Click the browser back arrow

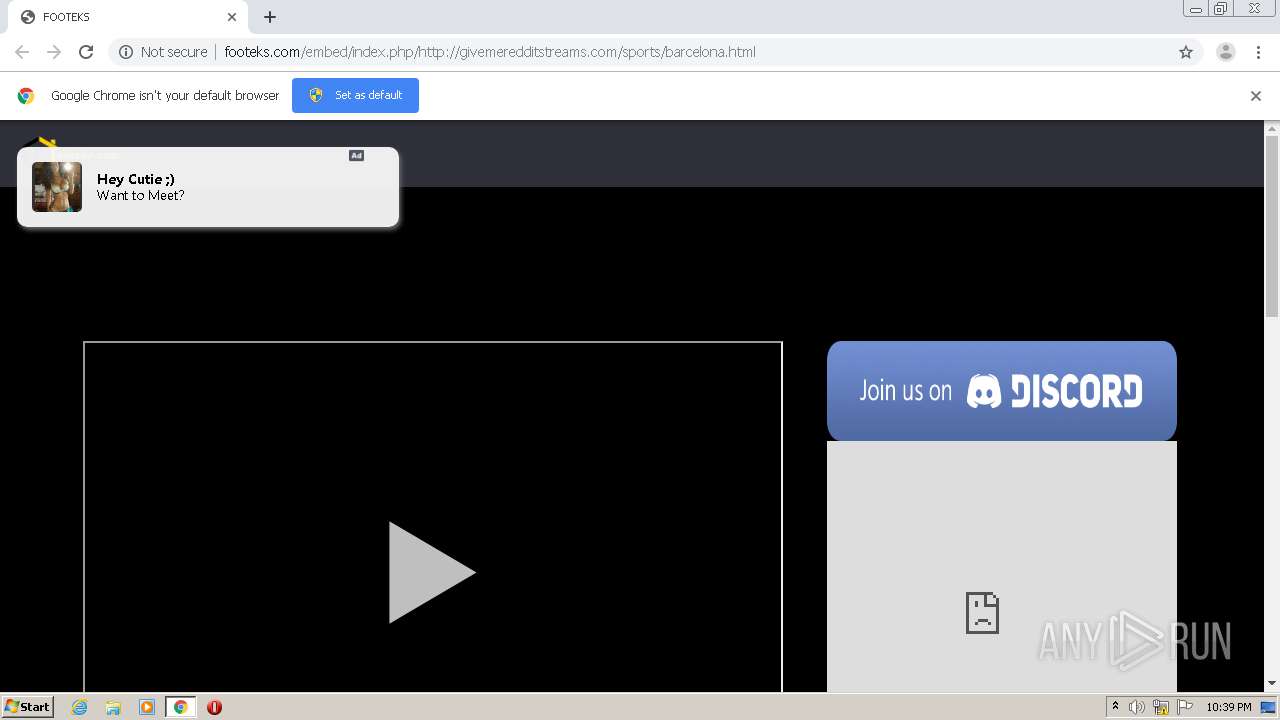click(x=22, y=52)
